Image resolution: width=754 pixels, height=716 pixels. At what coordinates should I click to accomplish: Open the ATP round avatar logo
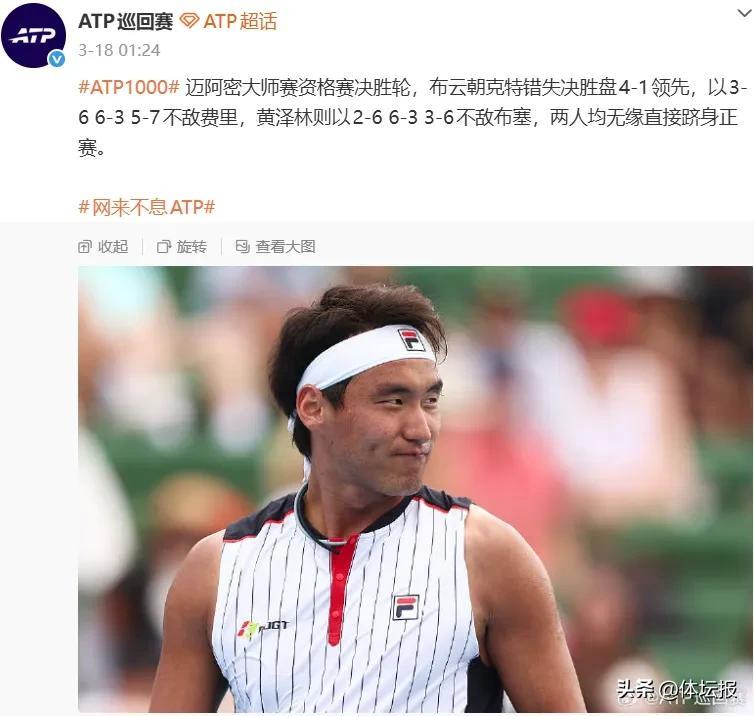33,35
